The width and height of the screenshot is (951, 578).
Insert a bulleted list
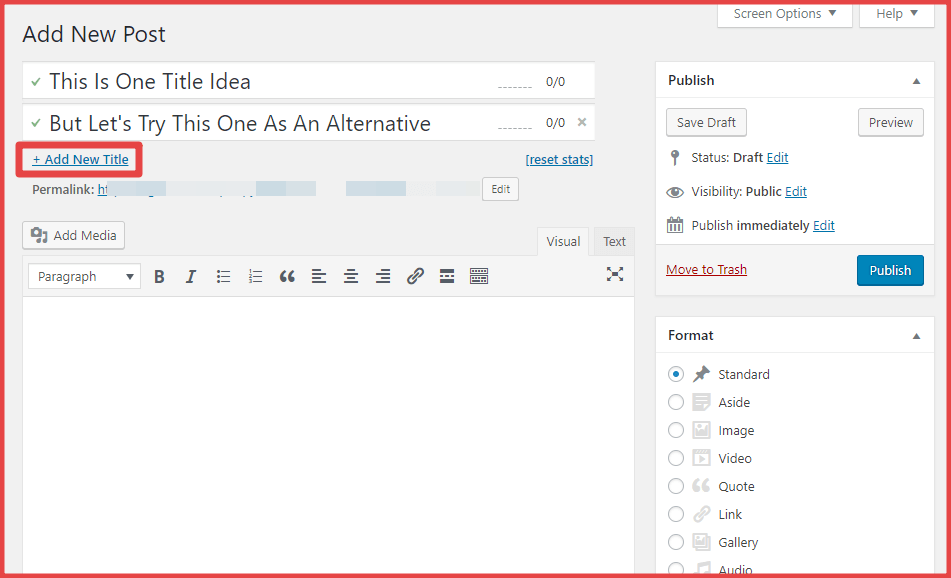click(x=223, y=277)
